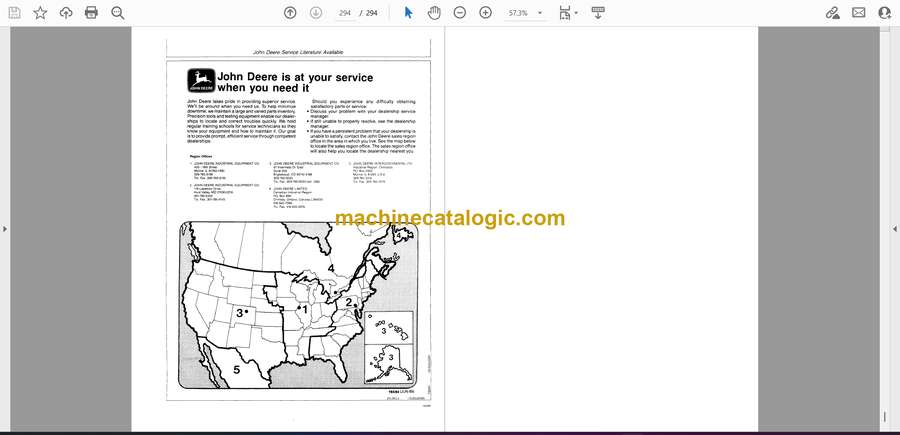The height and width of the screenshot is (435, 900).
Task: Click region number 5 on Mexico
Action: (x=236, y=370)
